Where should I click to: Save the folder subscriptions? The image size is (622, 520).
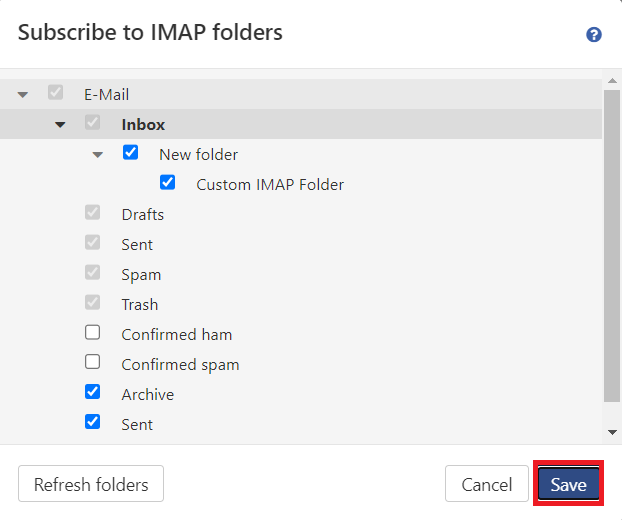click(568, 485)
